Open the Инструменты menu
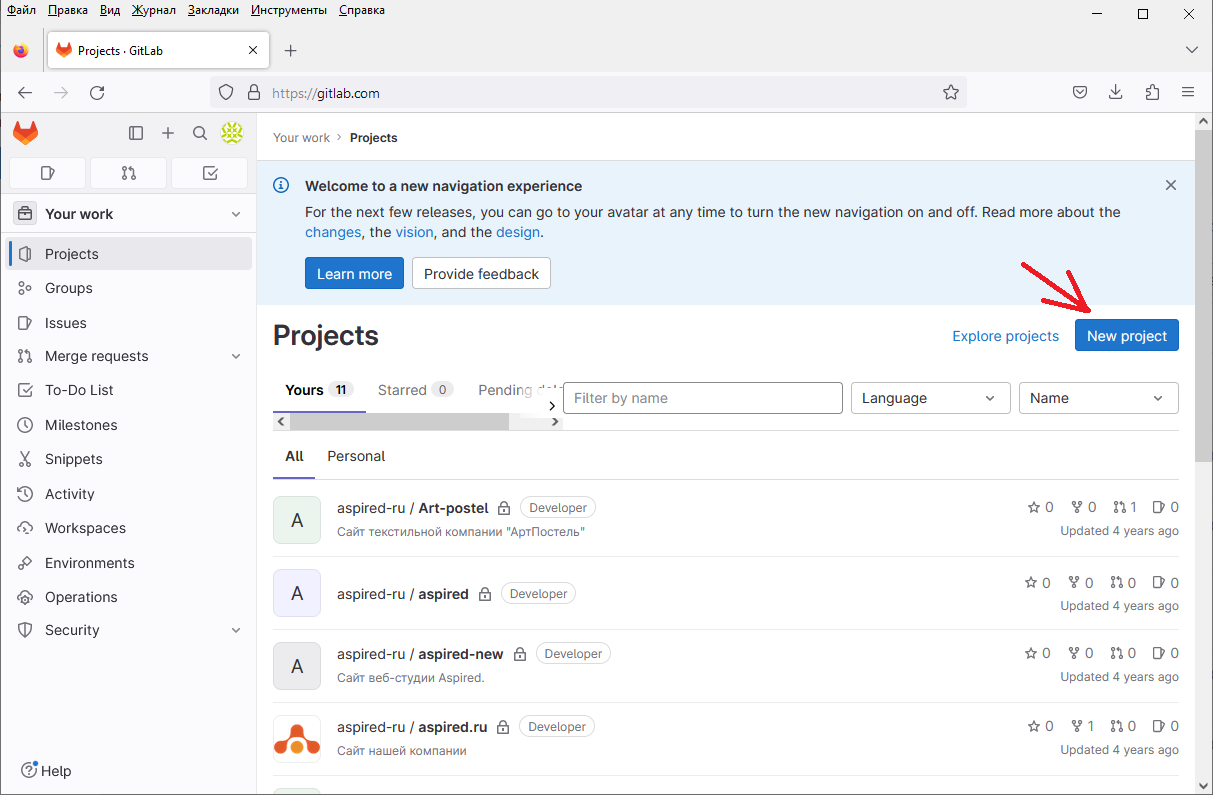 pos(289,10)
